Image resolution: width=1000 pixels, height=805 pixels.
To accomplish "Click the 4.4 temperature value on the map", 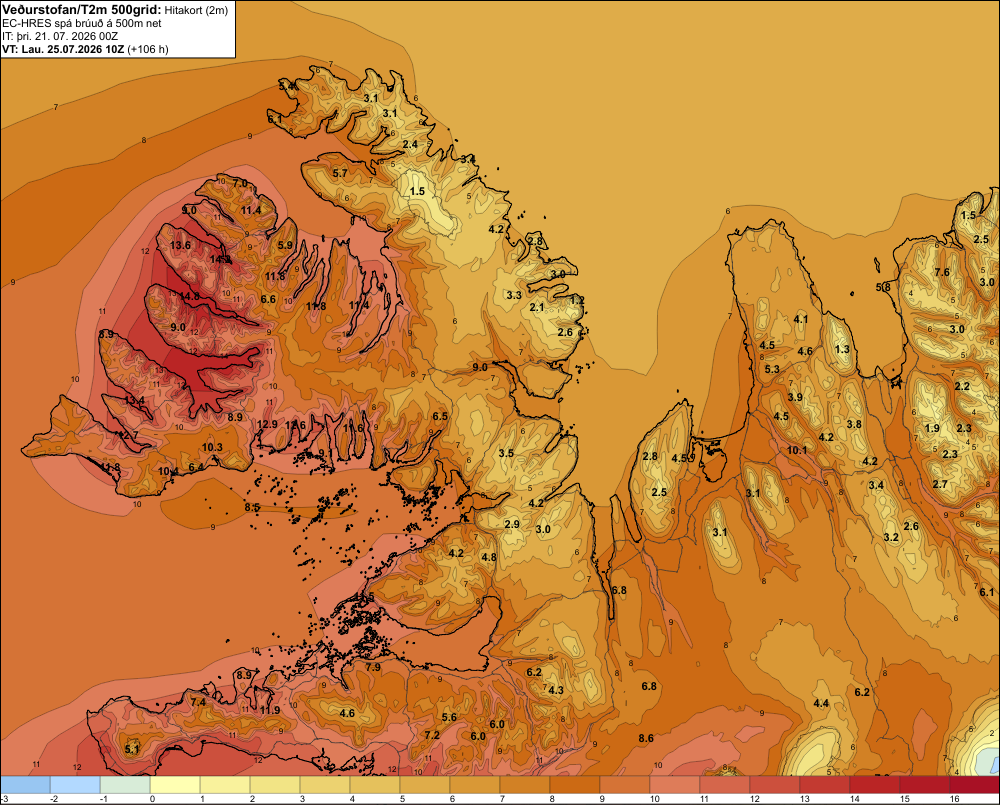I will coord(821,703).
